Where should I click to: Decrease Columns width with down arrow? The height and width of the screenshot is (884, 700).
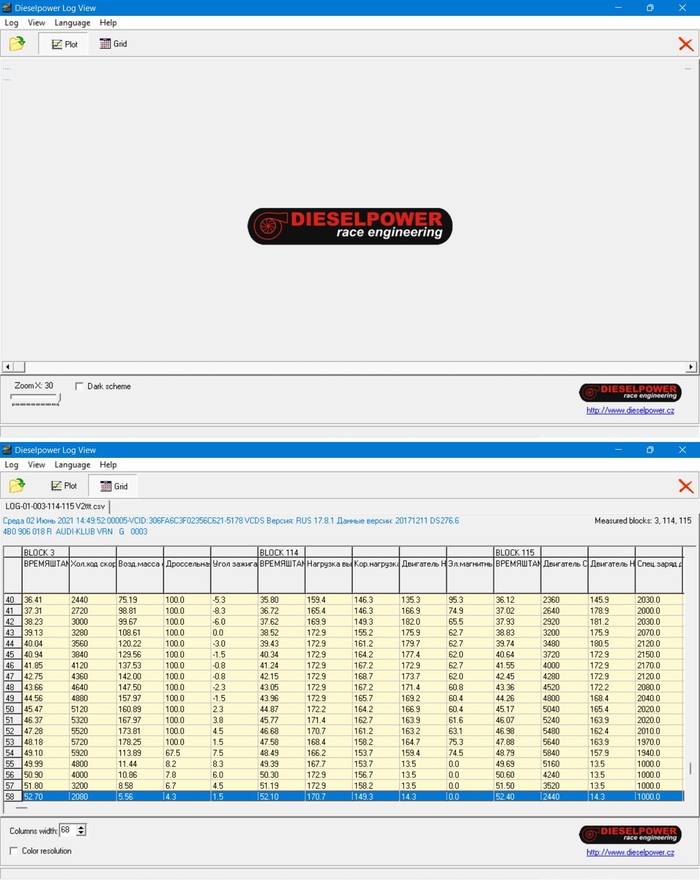pyautogui.click(x=81, y=833)
